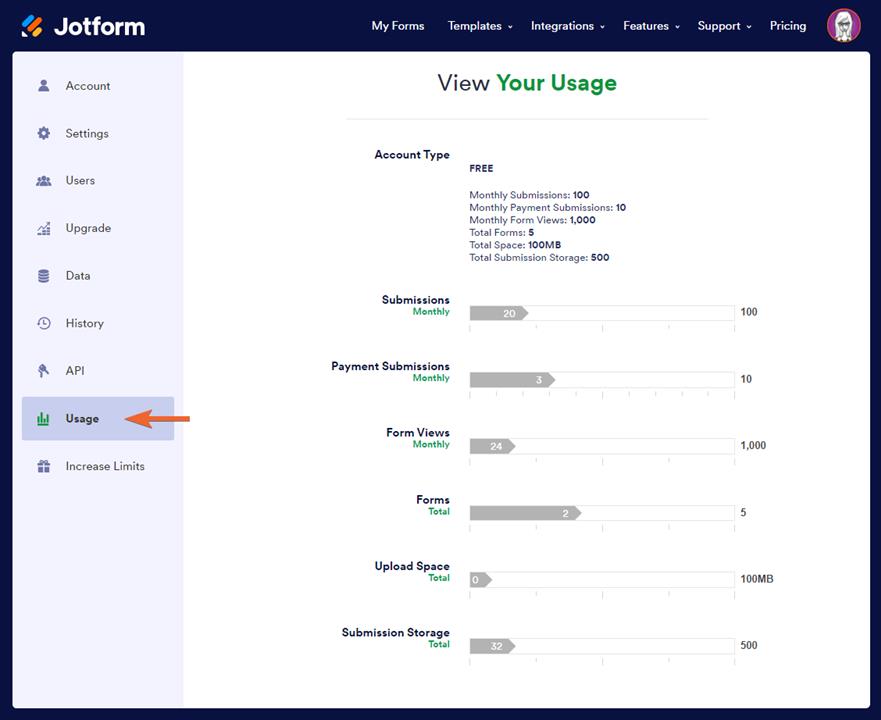Click the Settings gear icon

43,133
